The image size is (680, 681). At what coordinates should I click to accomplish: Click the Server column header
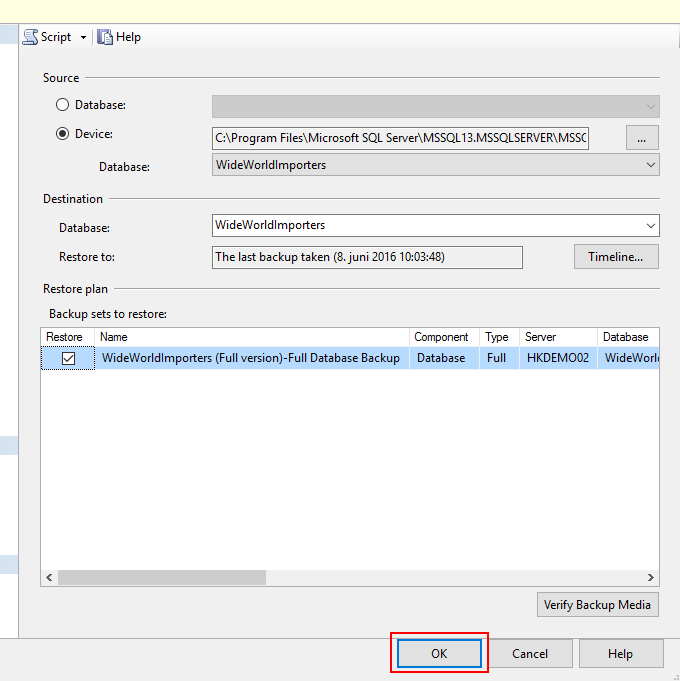click(558, 337)
